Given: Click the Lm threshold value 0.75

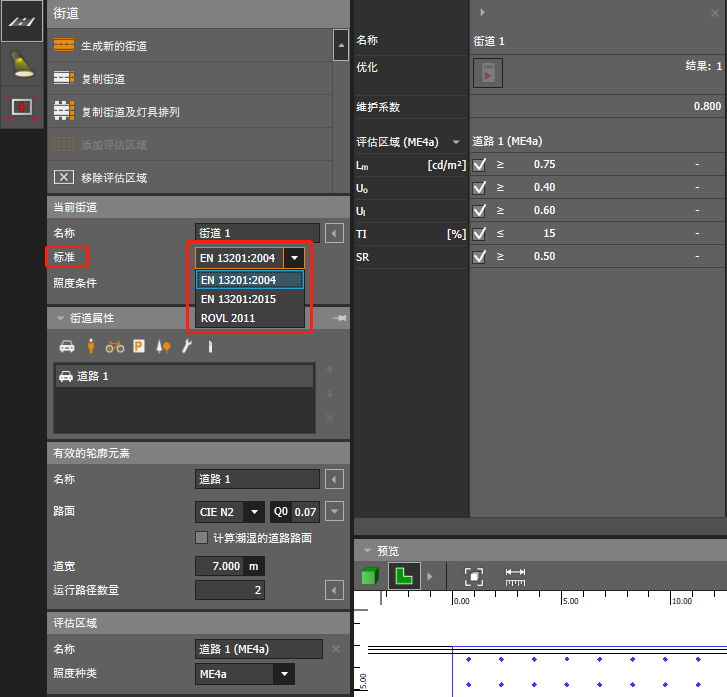Looking at the screenshot, I should point(544,164).
